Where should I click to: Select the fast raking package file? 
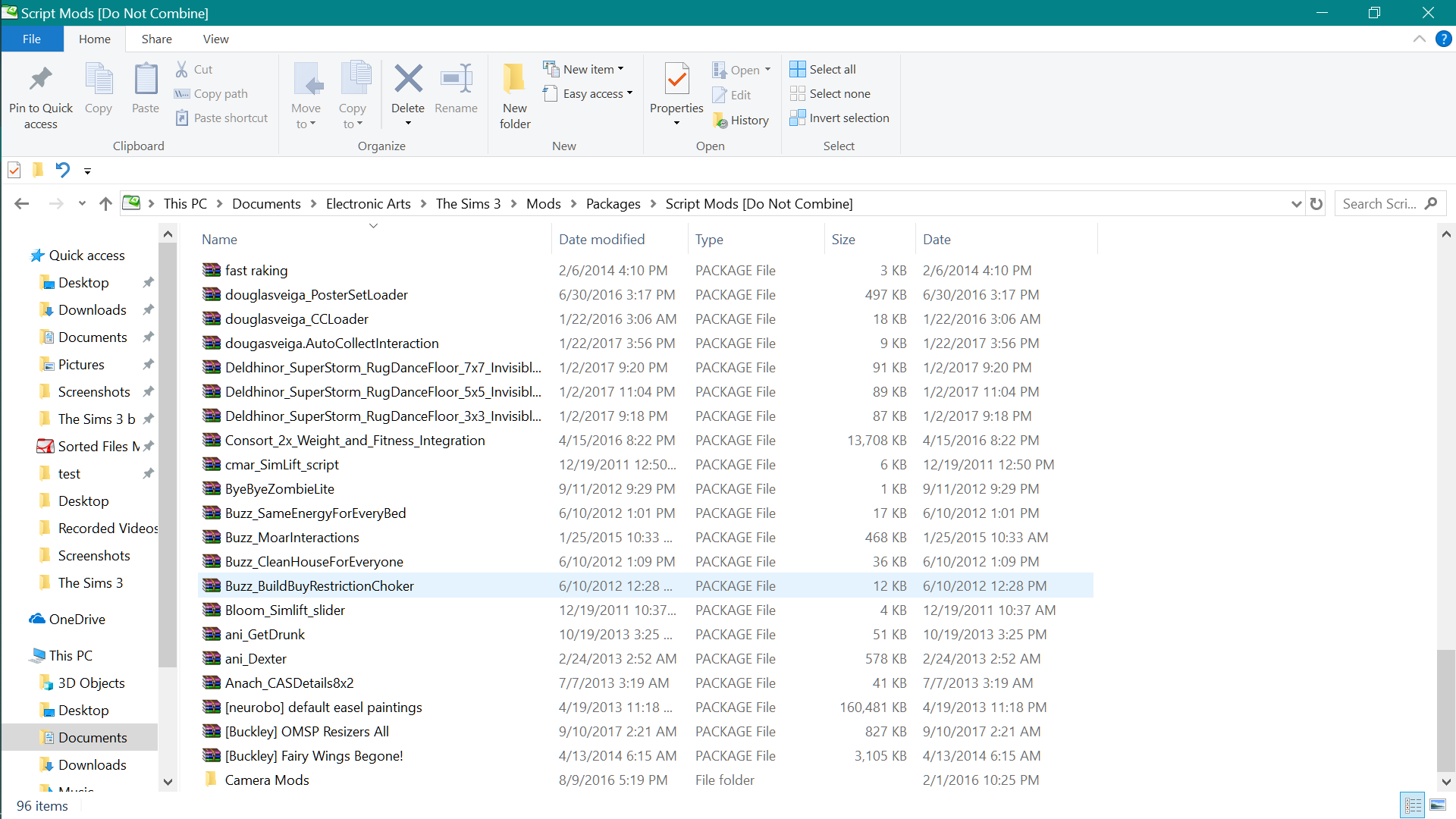coord(256,270)
